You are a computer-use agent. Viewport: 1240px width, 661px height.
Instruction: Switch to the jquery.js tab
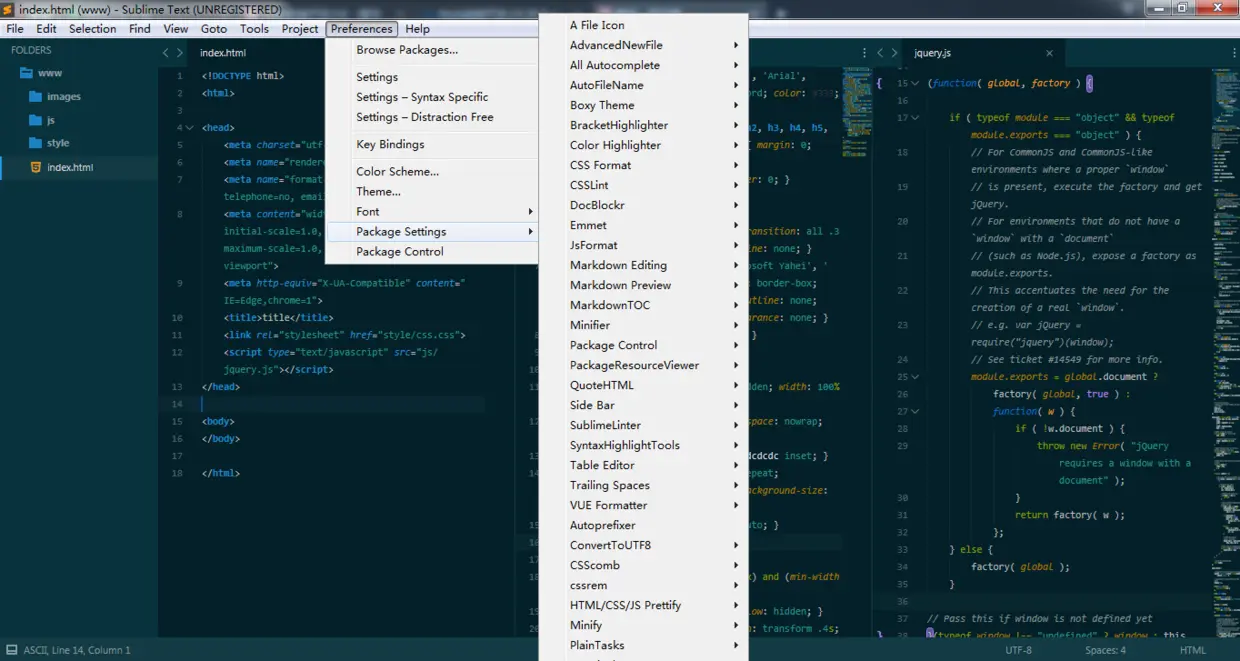tap(932, 53)
